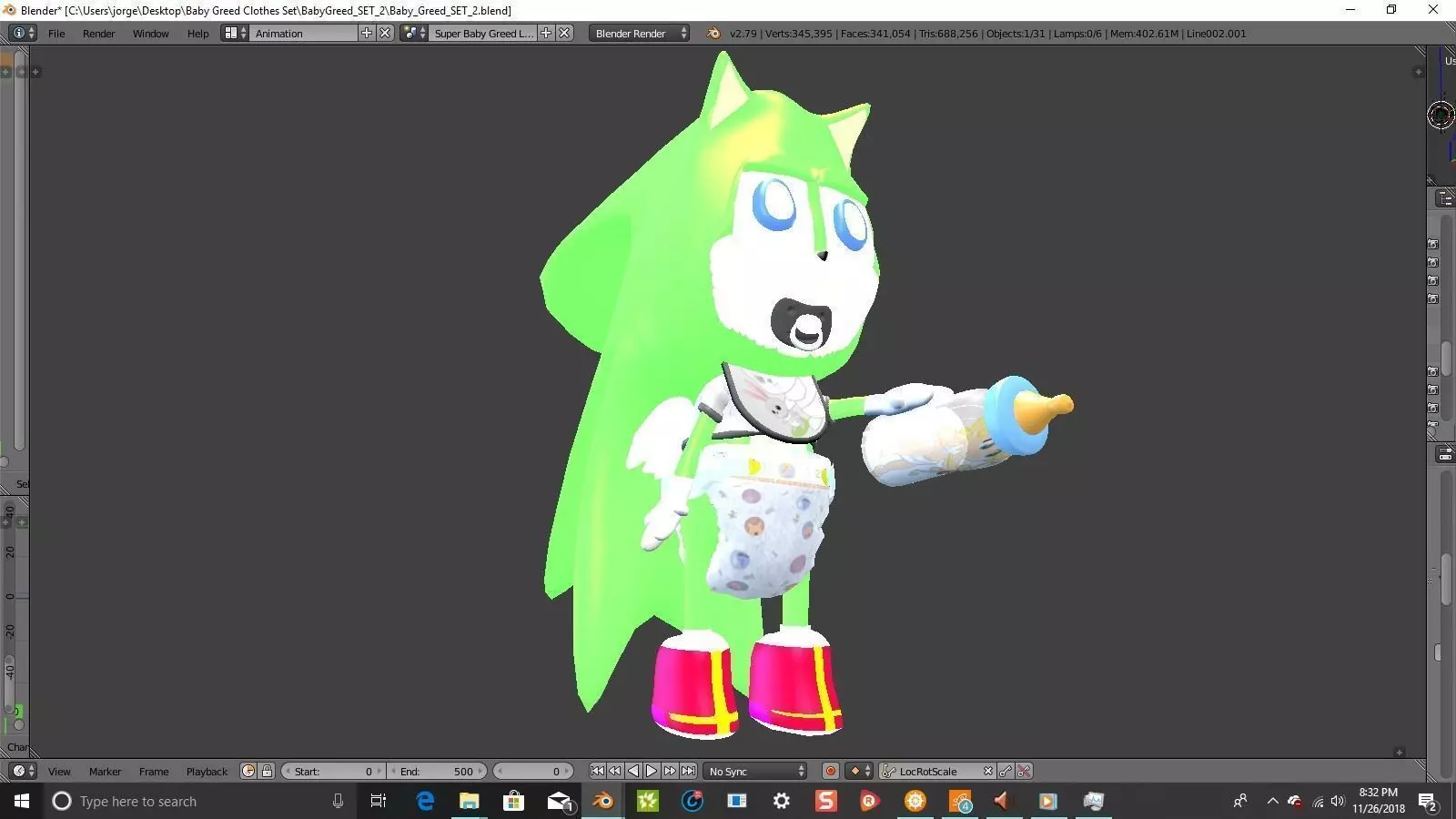Screen dimensions: 1456x819
Task: Click the Animation screen layout name field
Action: pyautogui.click(x=304, y=33)
